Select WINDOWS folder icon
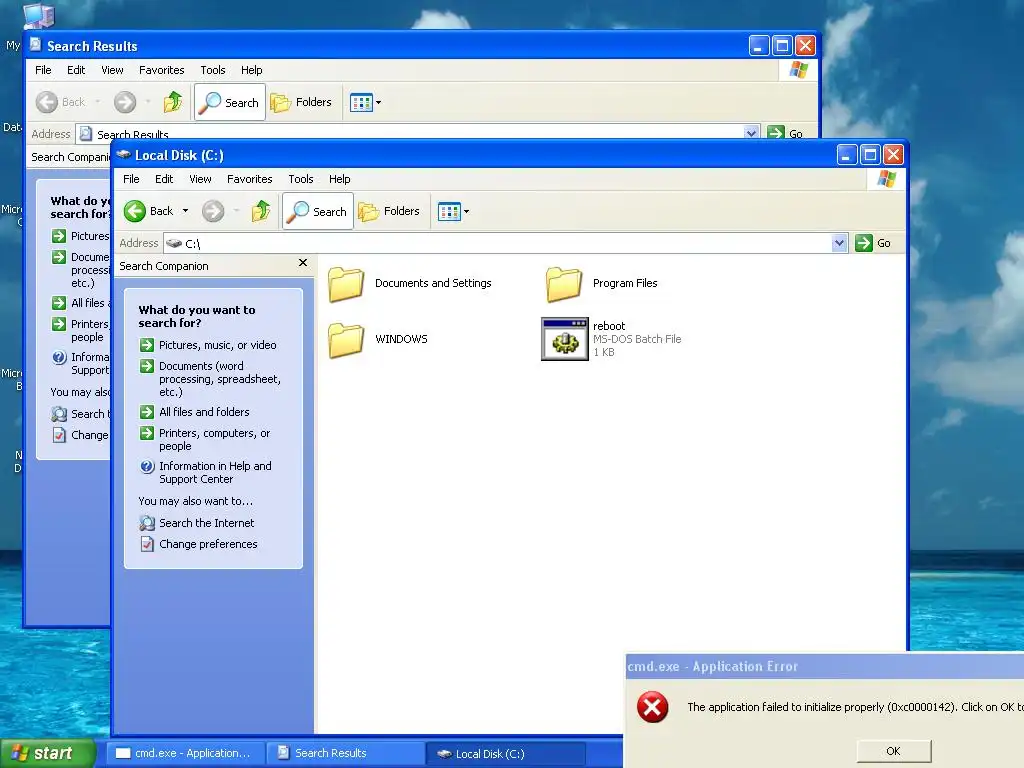 coord(346,340)
